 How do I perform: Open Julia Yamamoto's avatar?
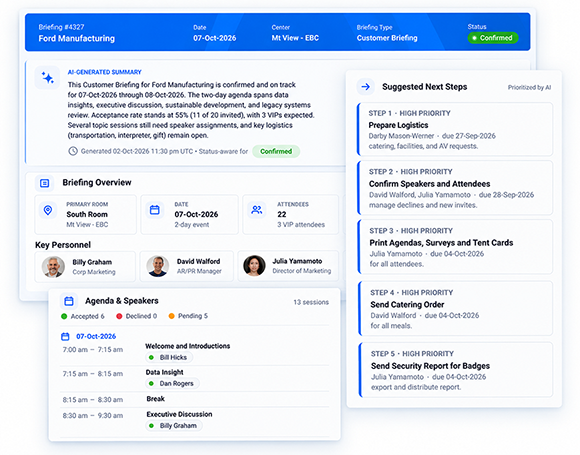coord(254,266)
